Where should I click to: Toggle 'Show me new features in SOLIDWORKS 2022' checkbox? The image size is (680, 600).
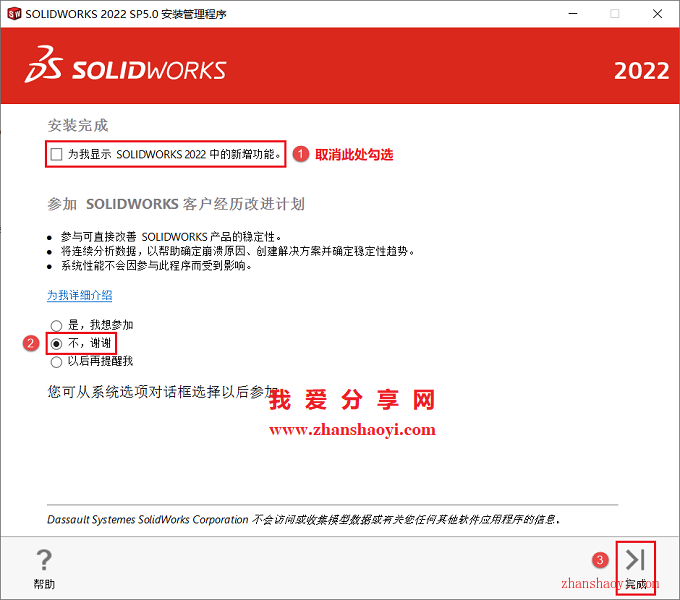tap(56, 154)
